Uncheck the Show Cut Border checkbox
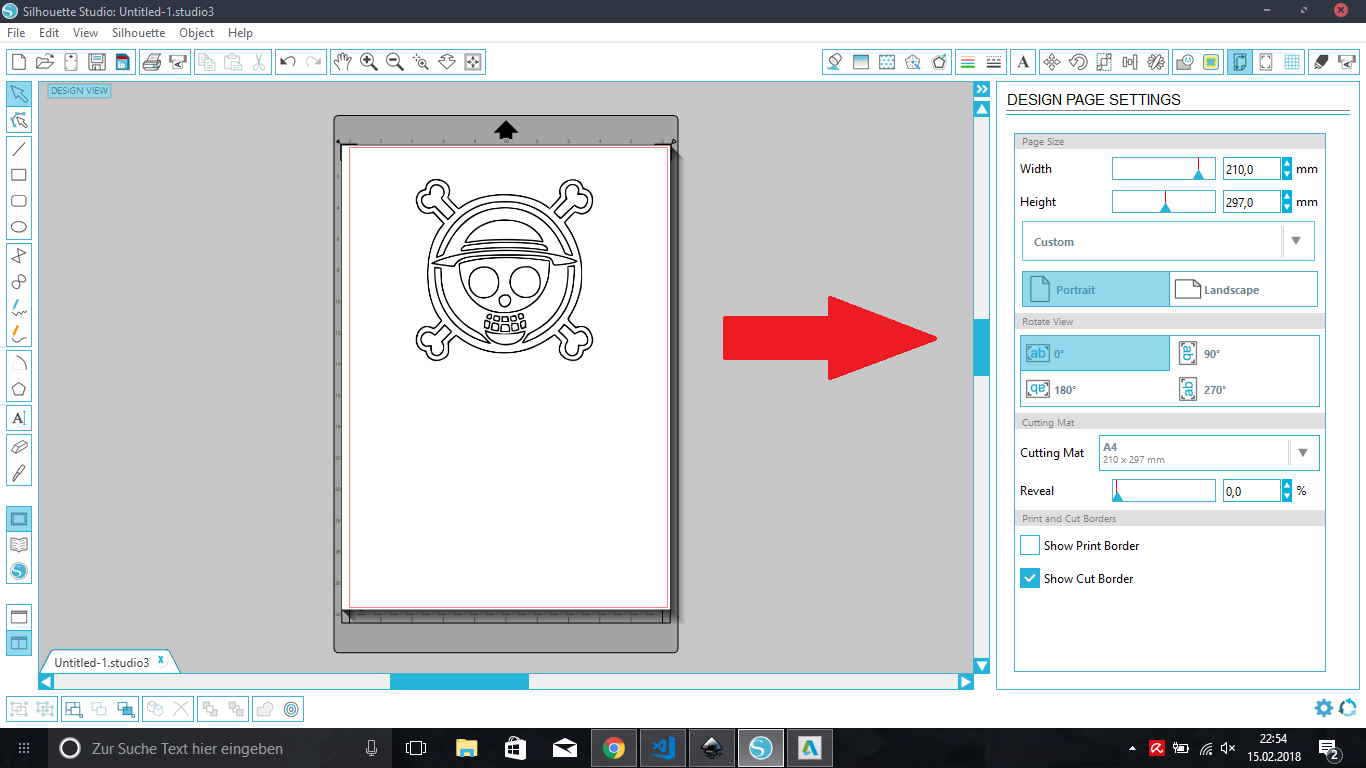This screenshot has width=1366, height=768. pyautogui.click(x=1030, y=578)
